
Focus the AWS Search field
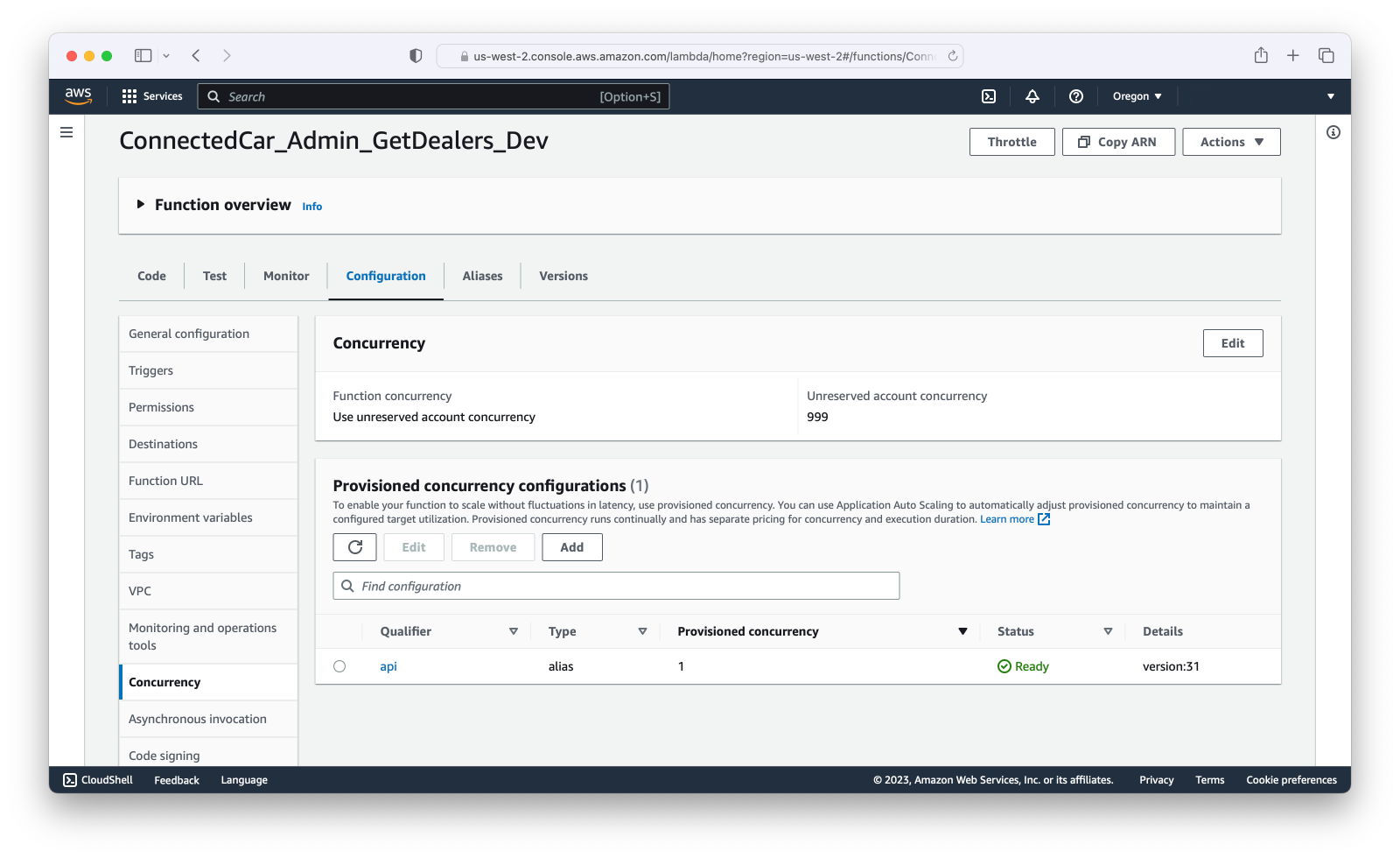(434, 96)
